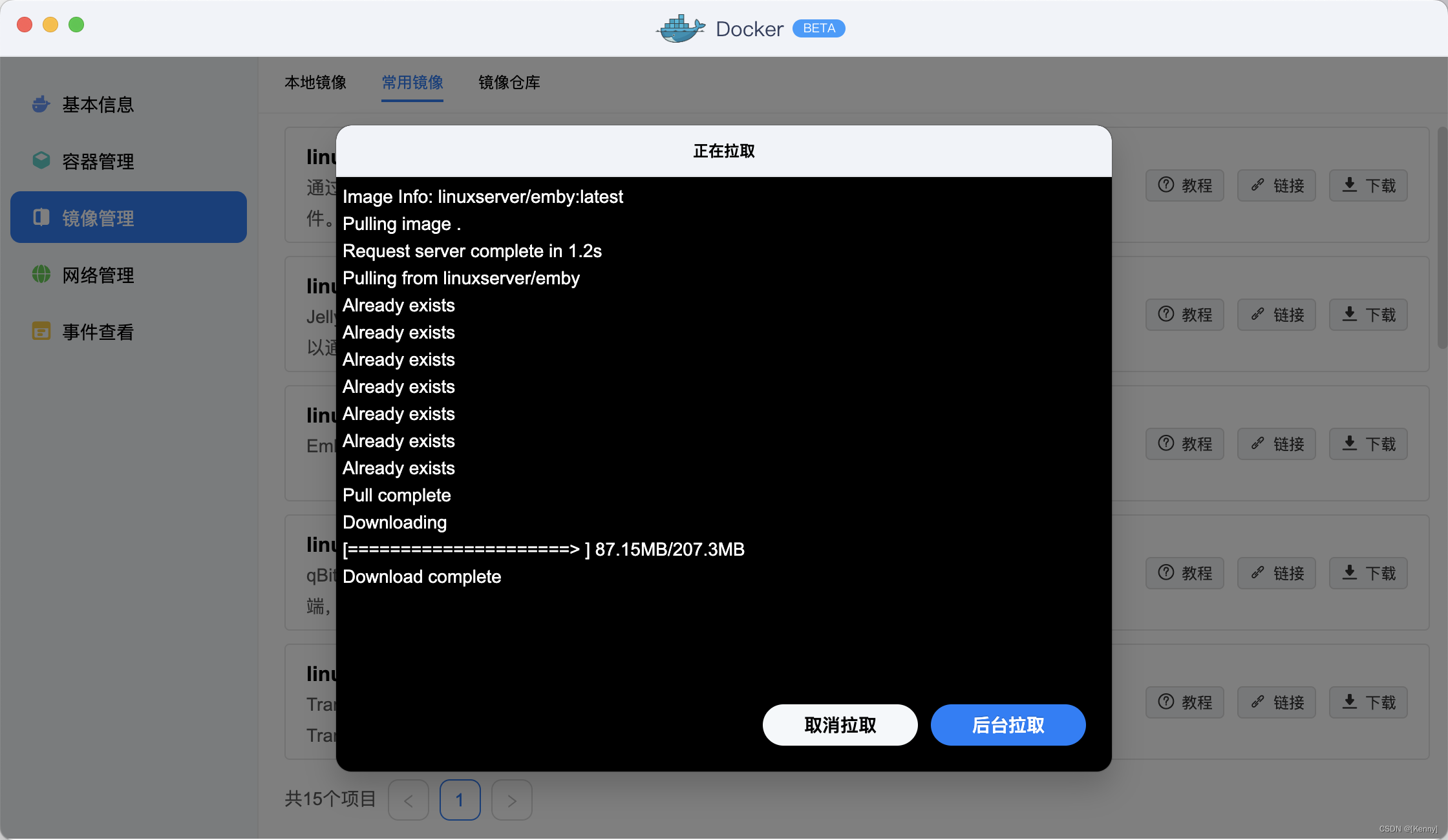The height and width of the screenshot is (840, 1448).
Task: Select the 镜像管理 sidebar icon
Action: pyautogui.click(x=40, y=218)
